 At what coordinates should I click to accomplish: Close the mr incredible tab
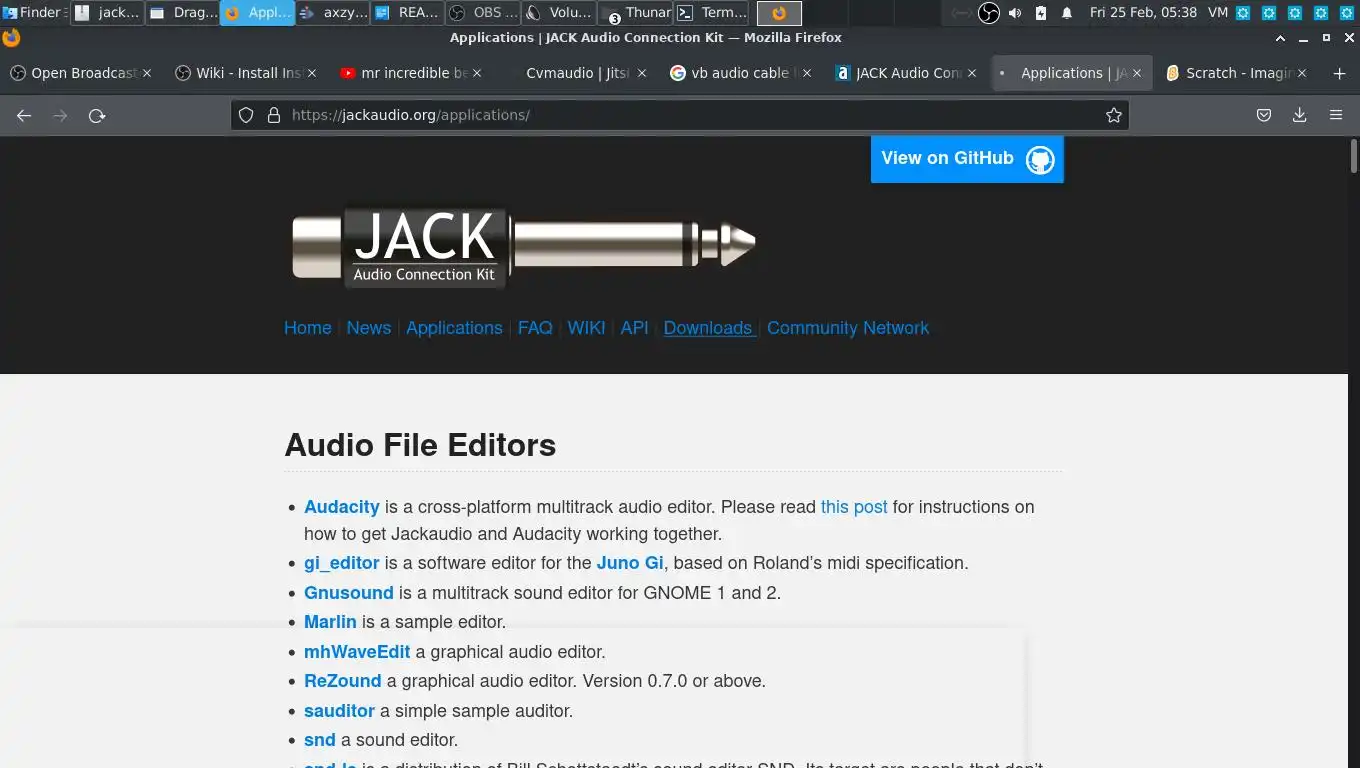pyautogui.click(x=477, y=73)
